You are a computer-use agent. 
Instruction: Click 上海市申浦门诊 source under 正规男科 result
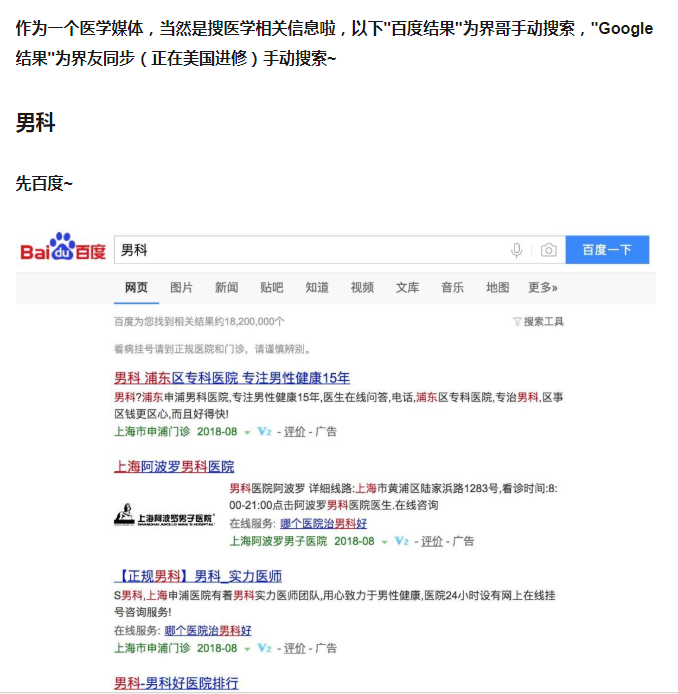(152, 648)
